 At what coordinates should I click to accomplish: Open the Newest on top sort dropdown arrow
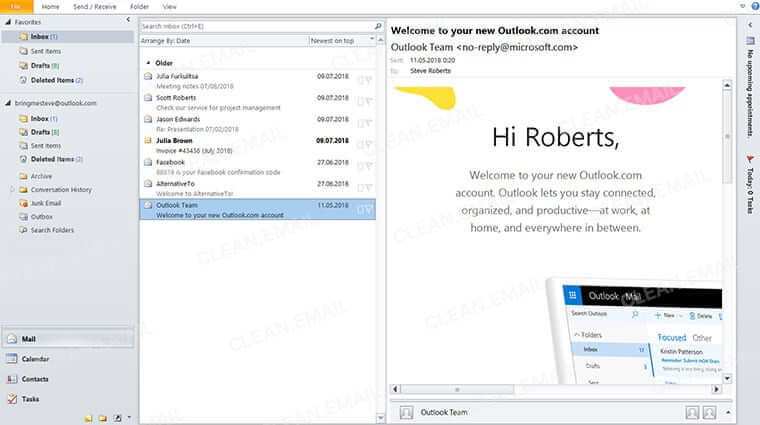click(372, 40)
